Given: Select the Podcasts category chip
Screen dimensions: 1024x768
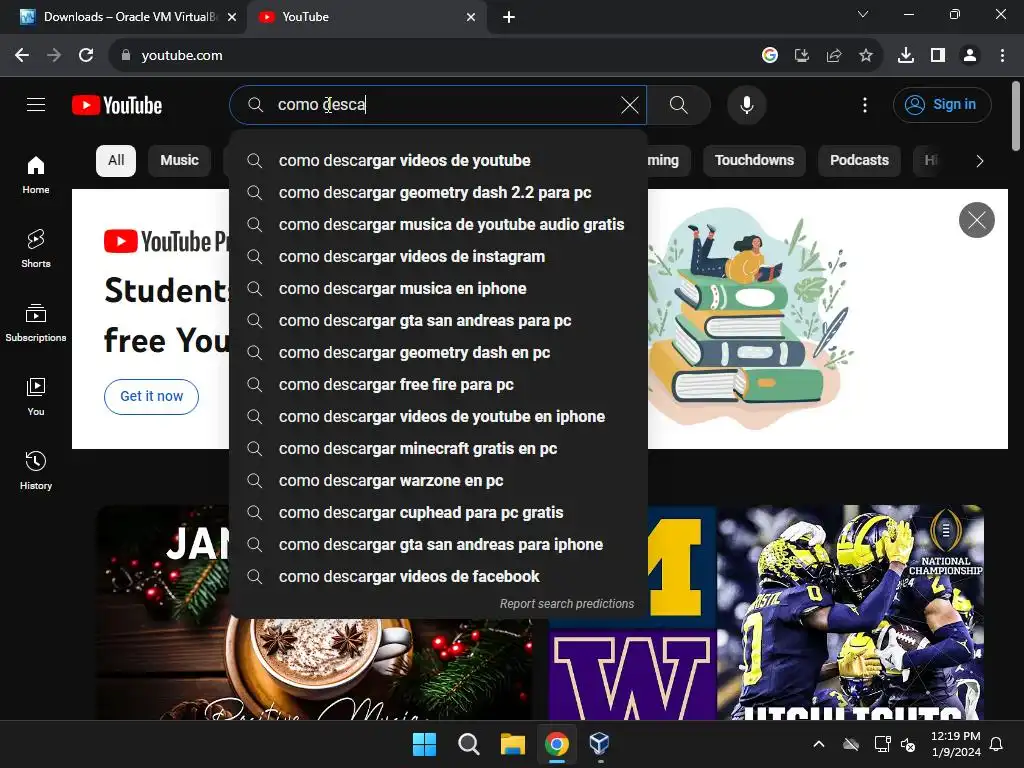Looking at the screenshot, I should (x=859, y=161).
